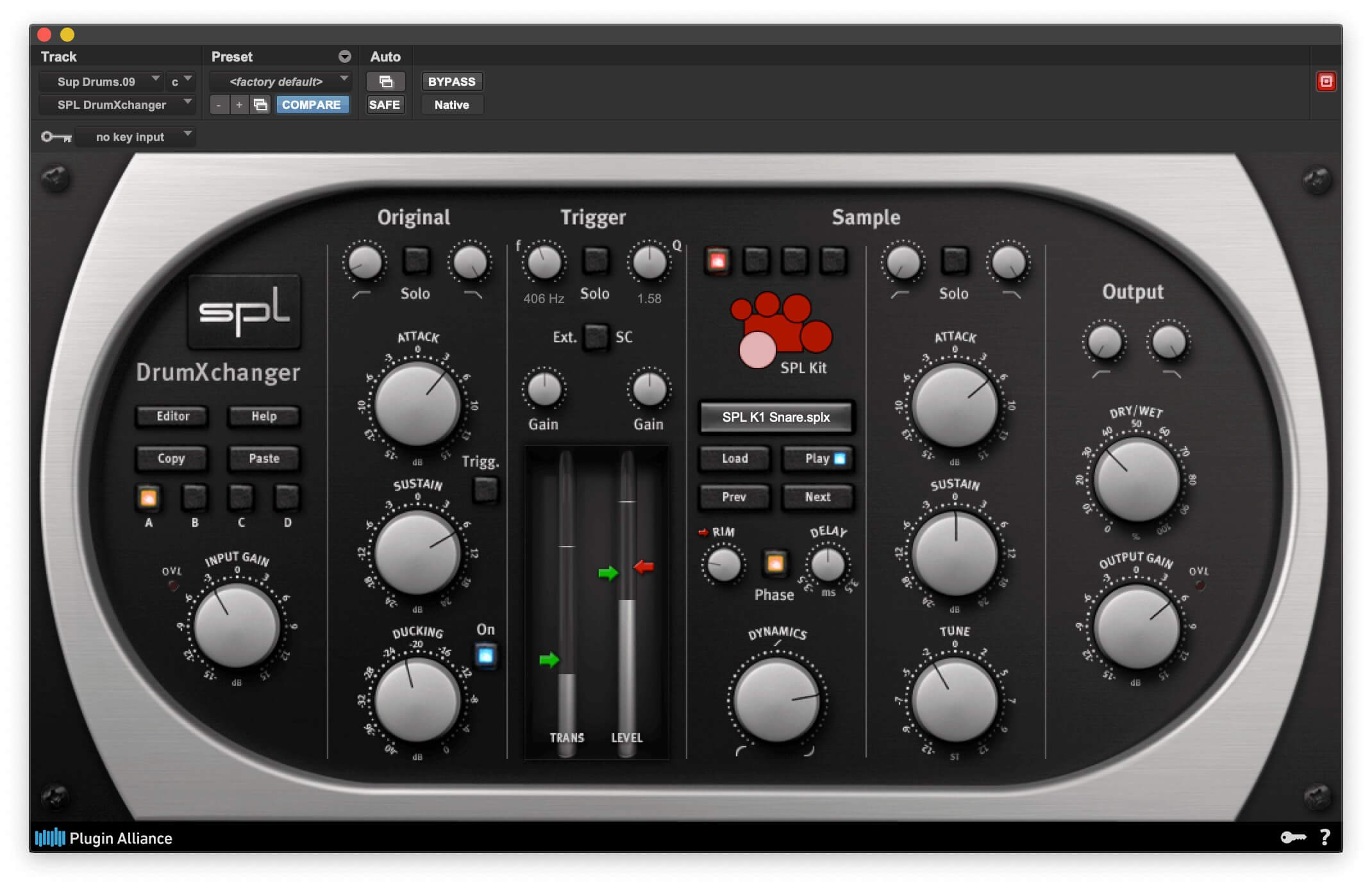Click the Preset header label
Screen dimensions: 1372x887
click(x=232, y=56)
